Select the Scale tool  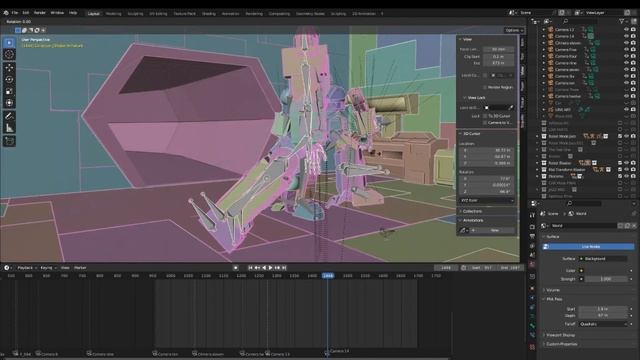9,91
